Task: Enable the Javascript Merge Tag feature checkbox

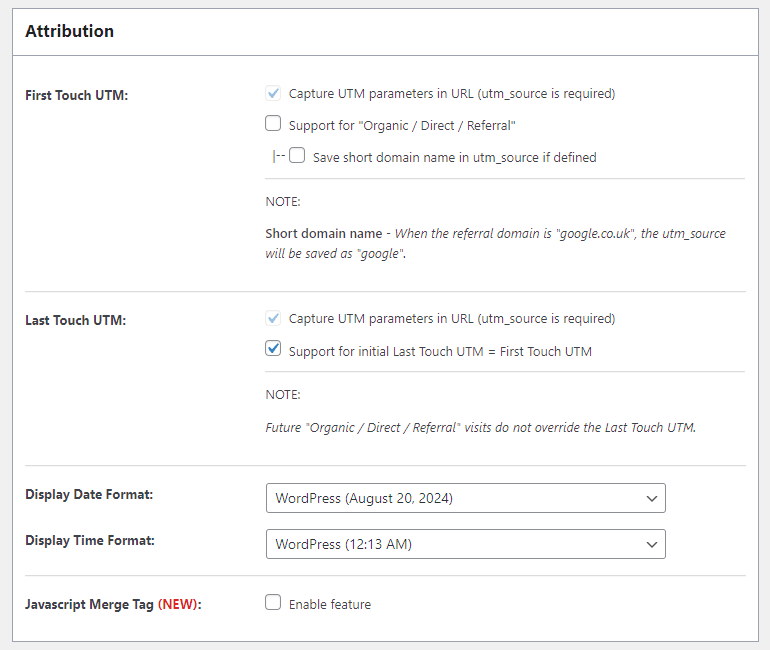Action: (273, 602)
